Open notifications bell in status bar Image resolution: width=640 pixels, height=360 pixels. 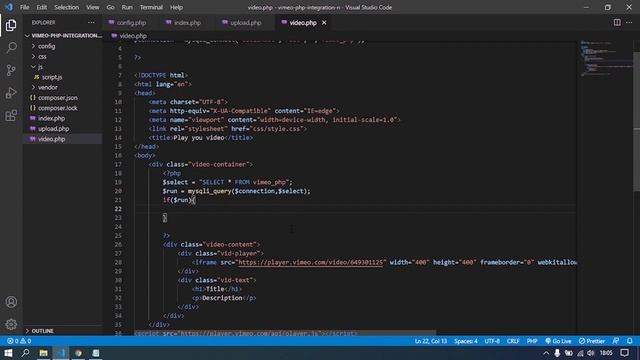point(630,341)
